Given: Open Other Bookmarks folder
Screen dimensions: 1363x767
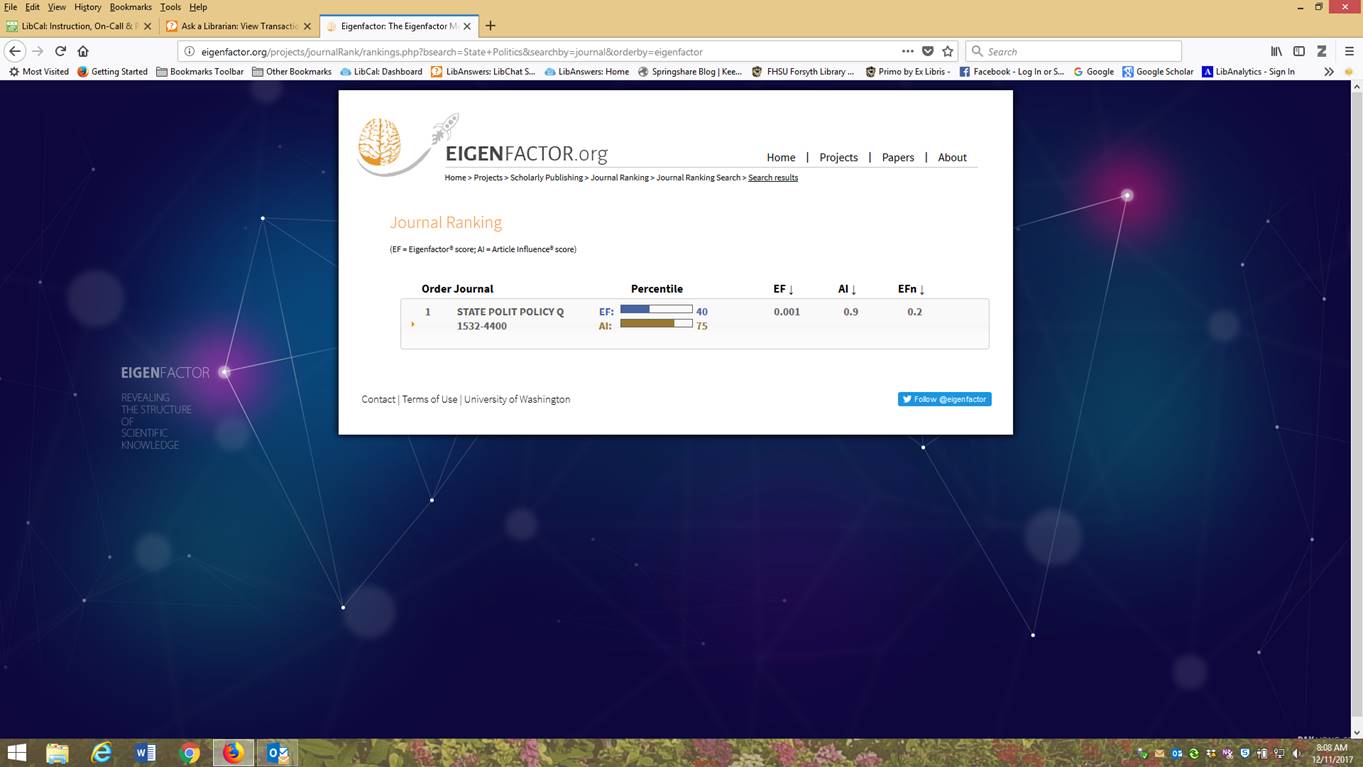Looking at the screenshot, I should 291,72.
